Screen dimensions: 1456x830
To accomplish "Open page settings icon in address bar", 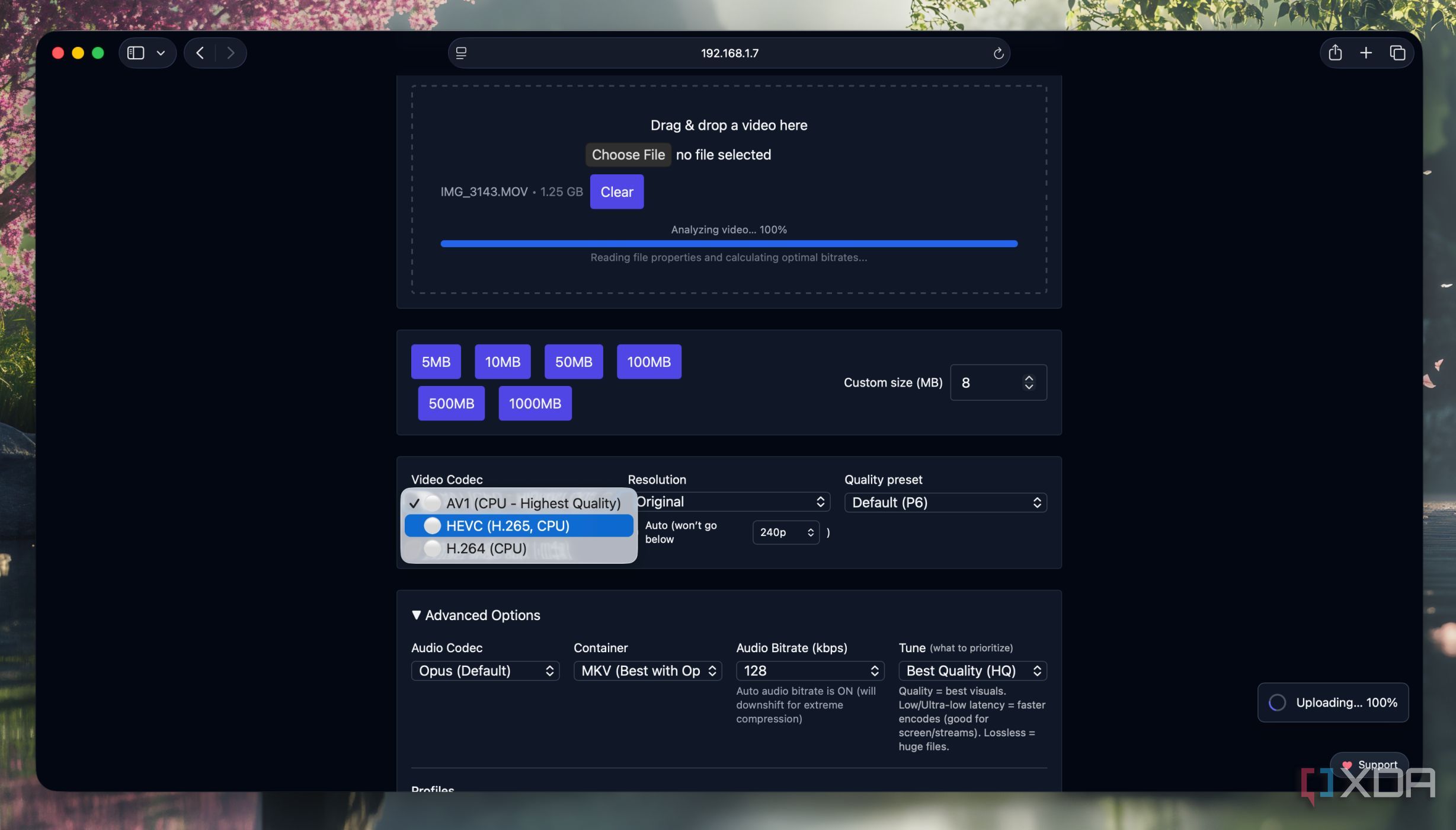I will pos(461,53).
